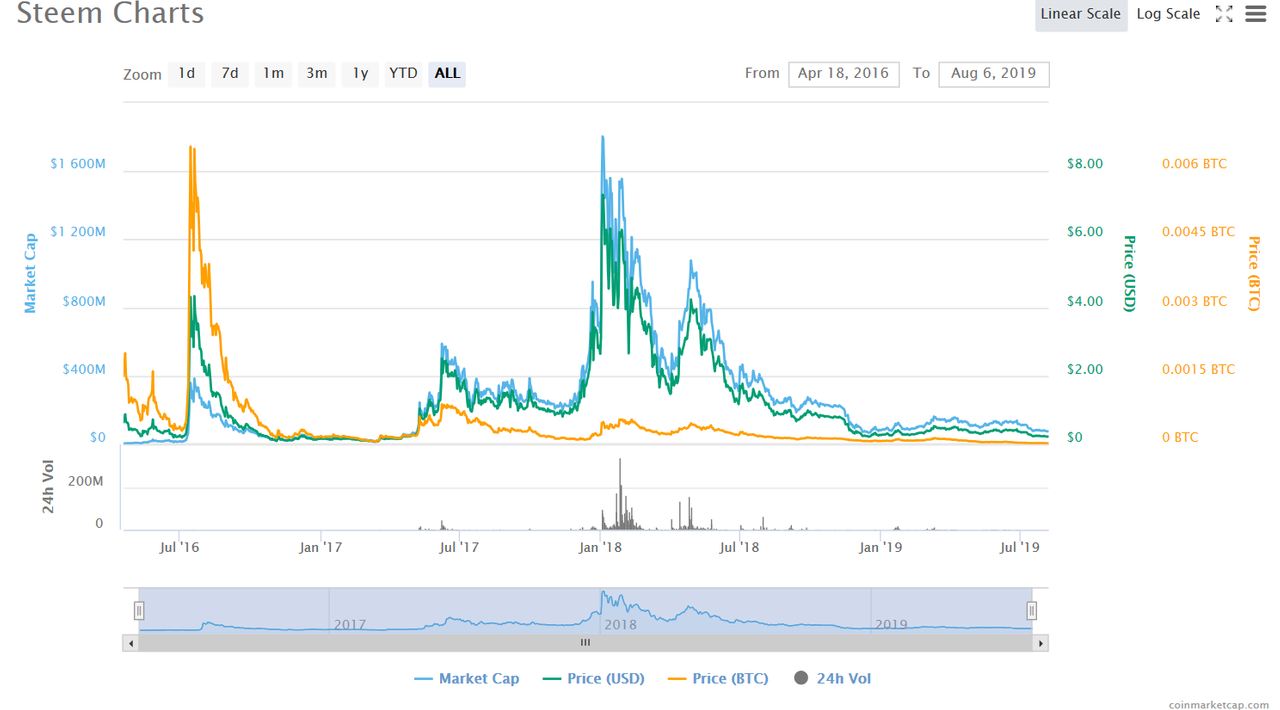Set zoom to YTD
This screenshot has width=1280, height=710.
click(x=403, y=73)
